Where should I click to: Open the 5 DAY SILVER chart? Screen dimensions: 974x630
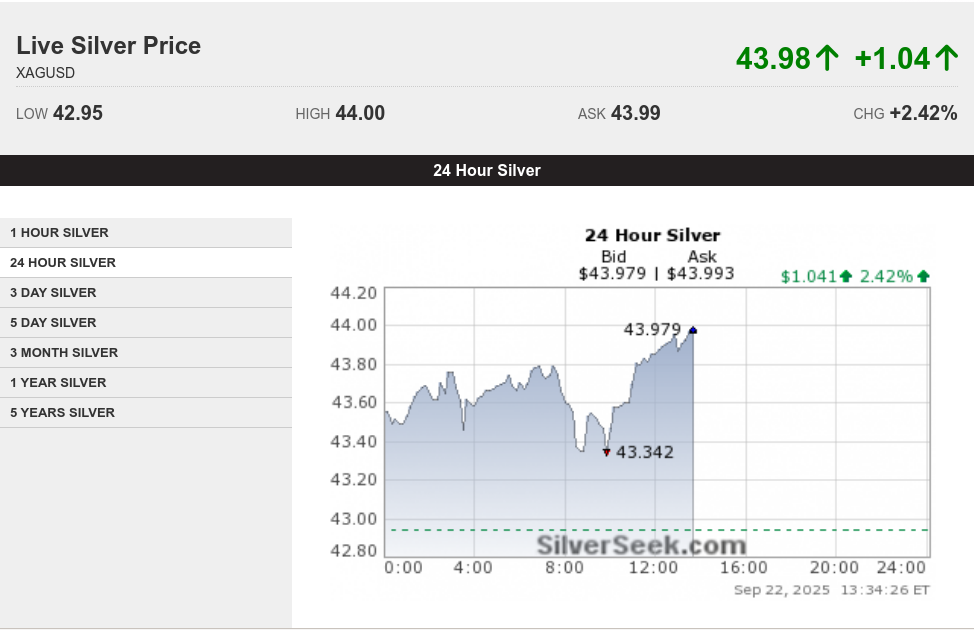[x=146, y=322]
